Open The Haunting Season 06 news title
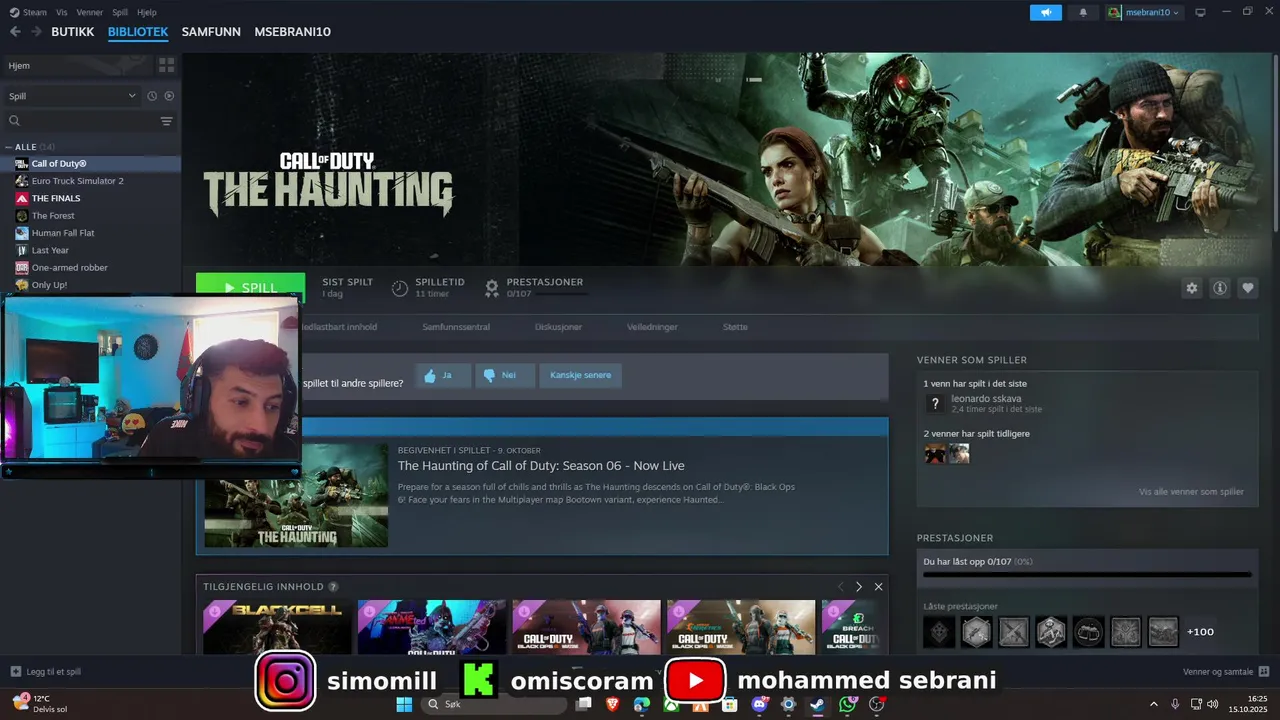This screenshot has height=720, width=1280. (x=541, y=466)
